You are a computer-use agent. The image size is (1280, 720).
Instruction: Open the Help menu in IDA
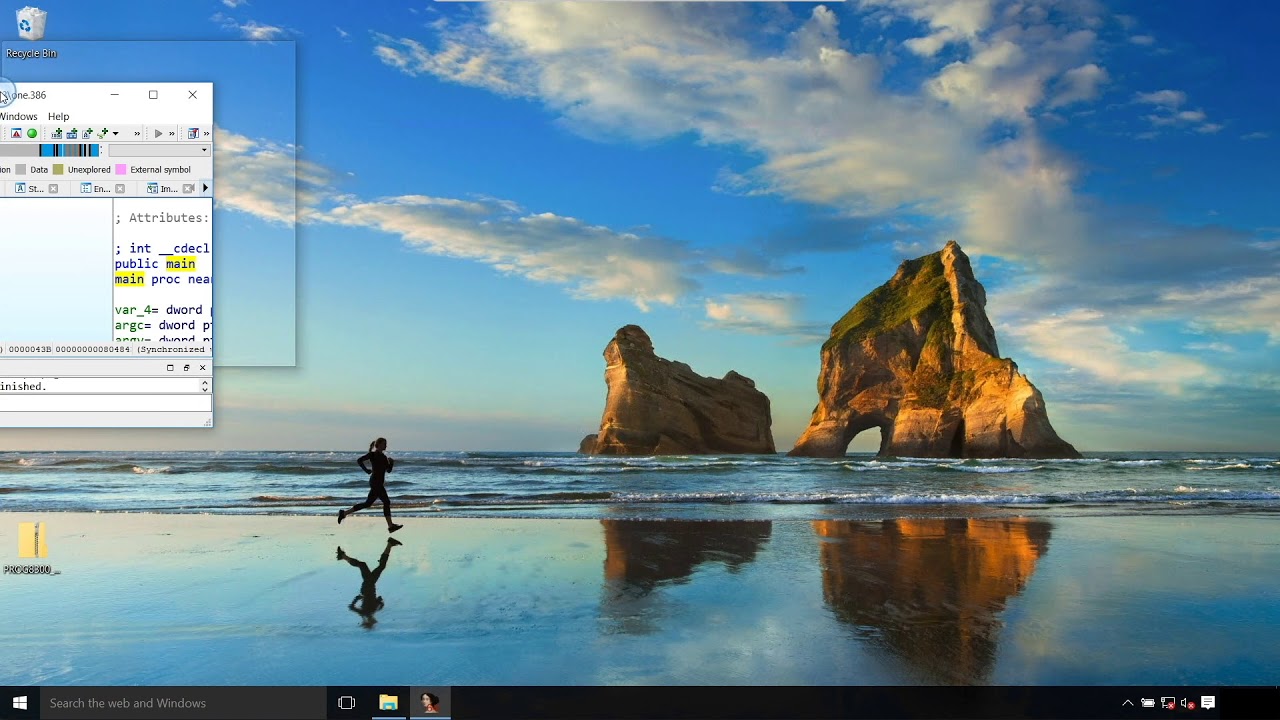59,116
